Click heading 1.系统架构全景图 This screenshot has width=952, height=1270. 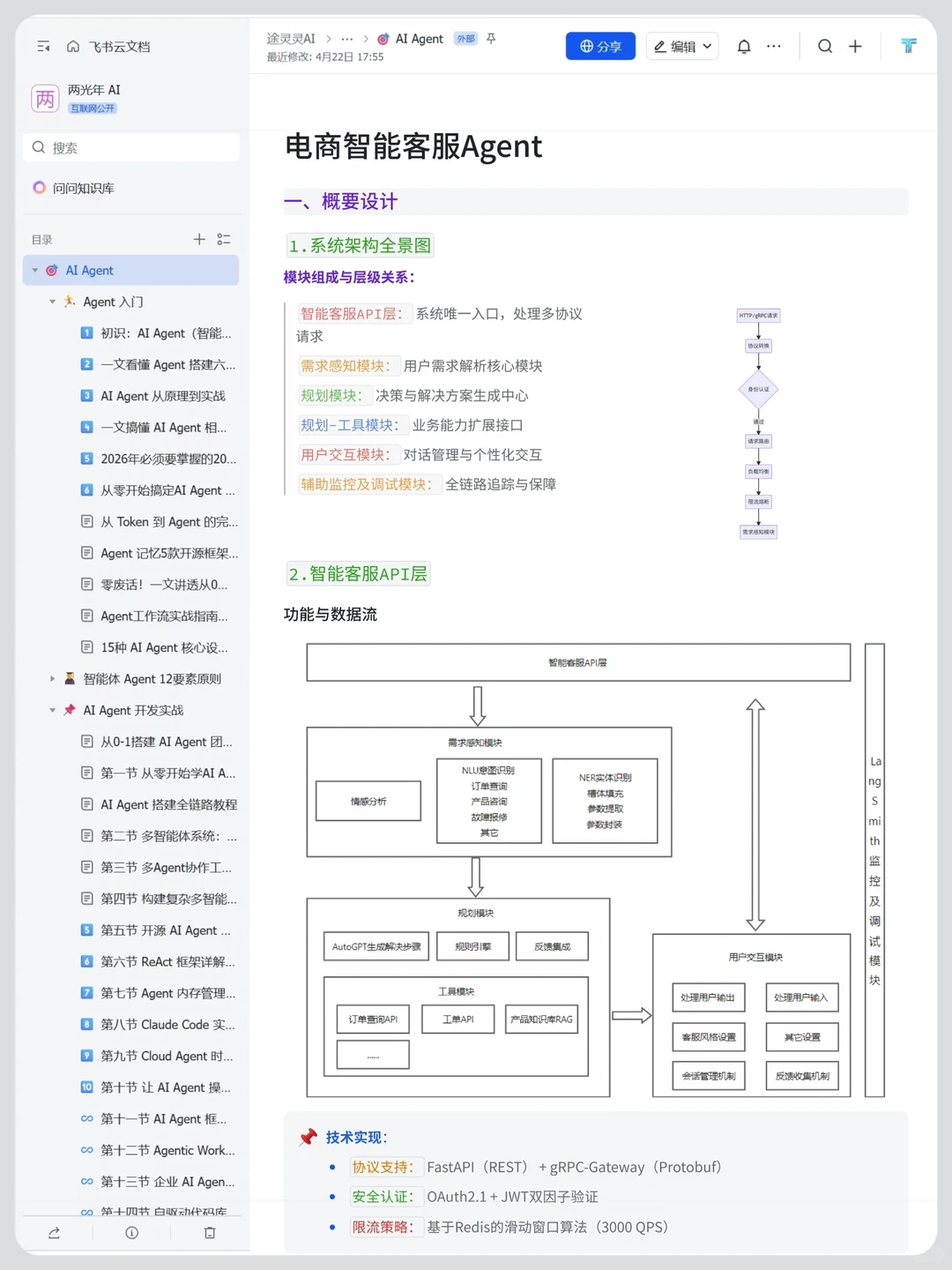pos(360,245)
